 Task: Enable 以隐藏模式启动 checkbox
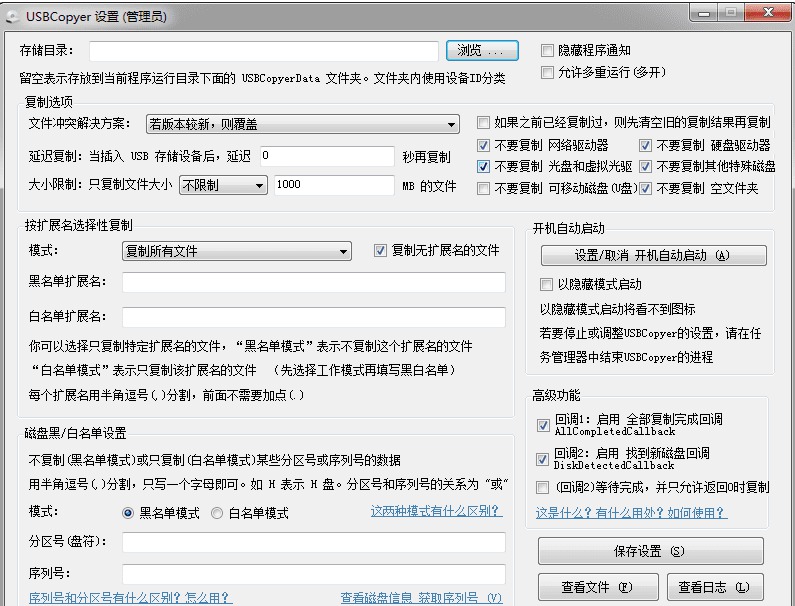click(x=546, y=284)
